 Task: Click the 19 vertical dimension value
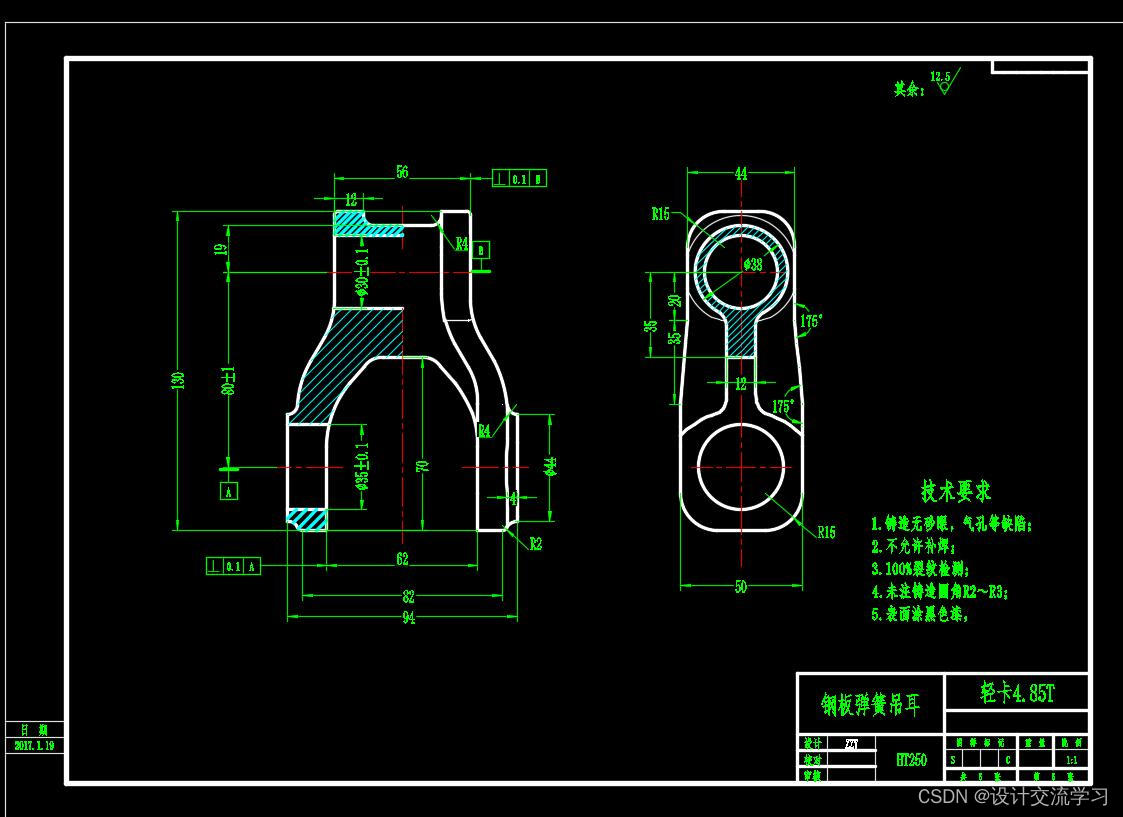[221, 249]
